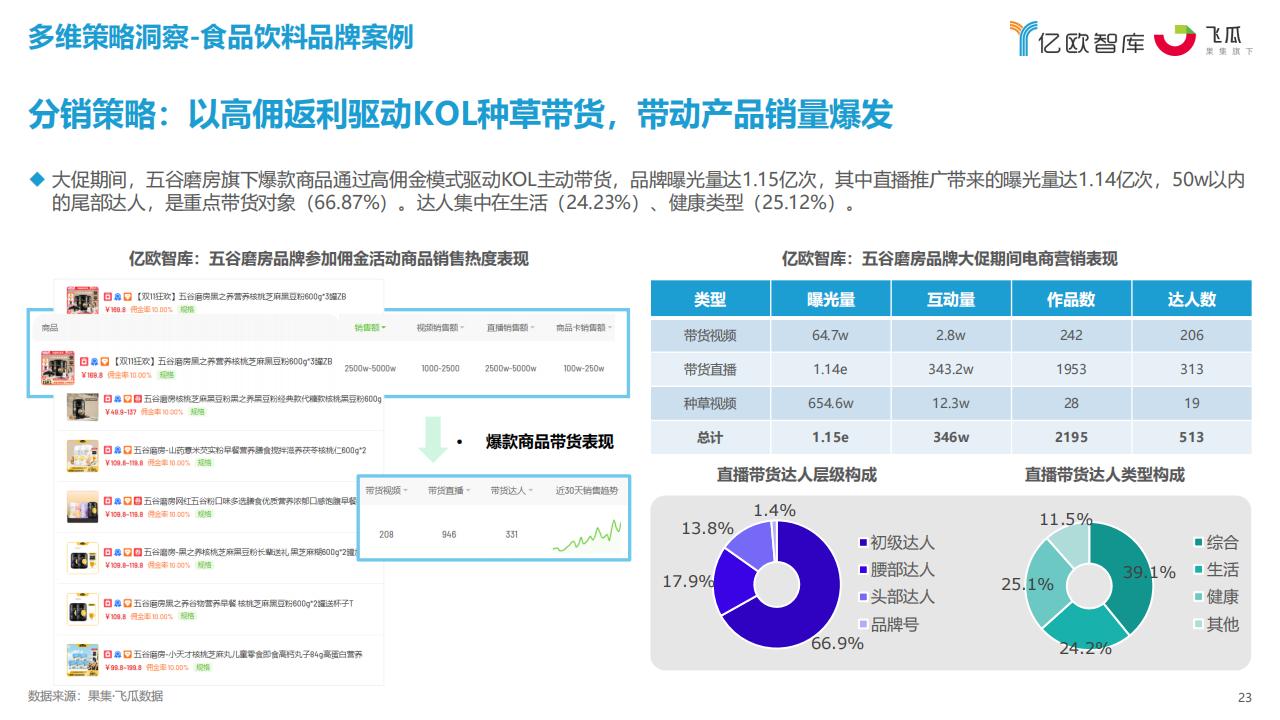1280x720 pixels.
Task: Open thumbnail of 黑之养谷物营养早餐 product
Action: click(x=83, y=609)
